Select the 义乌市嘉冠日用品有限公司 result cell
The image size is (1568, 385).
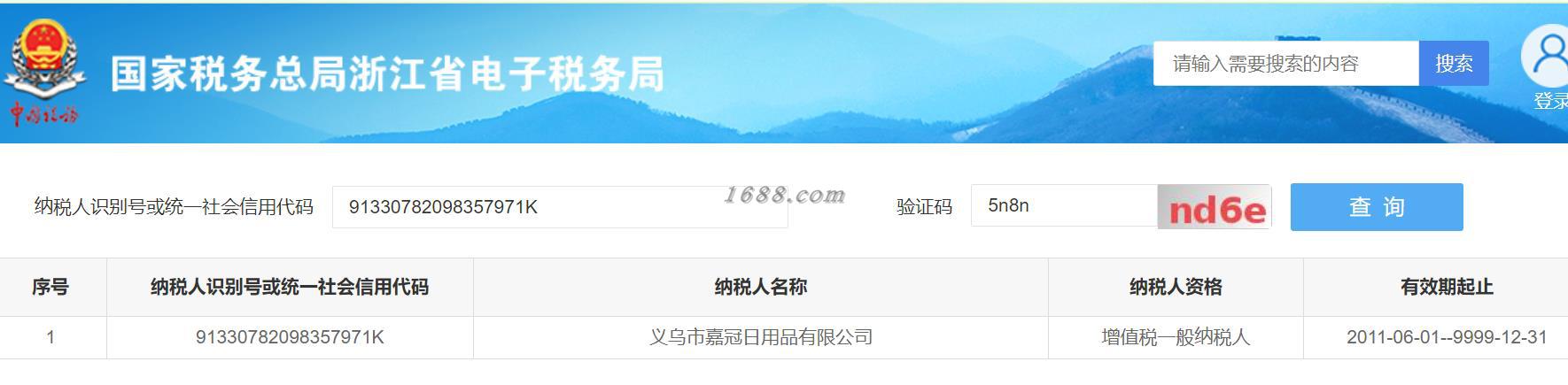[x=761, y=337]
